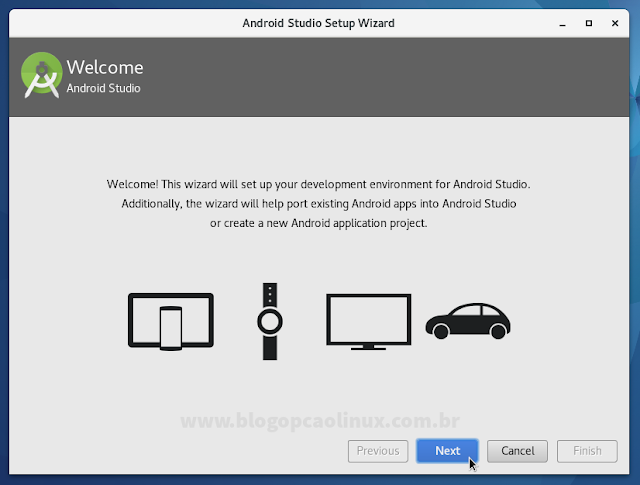
Task: Click the Android Studio Setup Wizard title
Action: 318,23
